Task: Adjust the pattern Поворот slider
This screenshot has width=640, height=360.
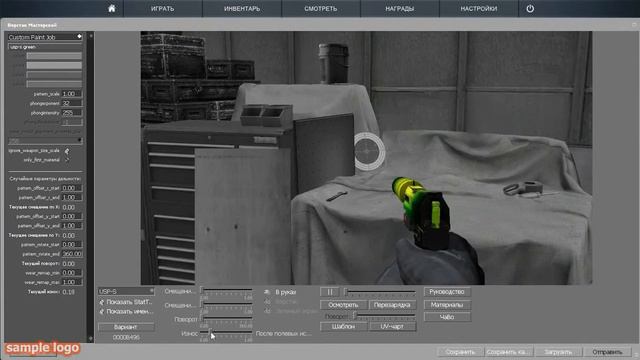Action: (x=227, y=318)
